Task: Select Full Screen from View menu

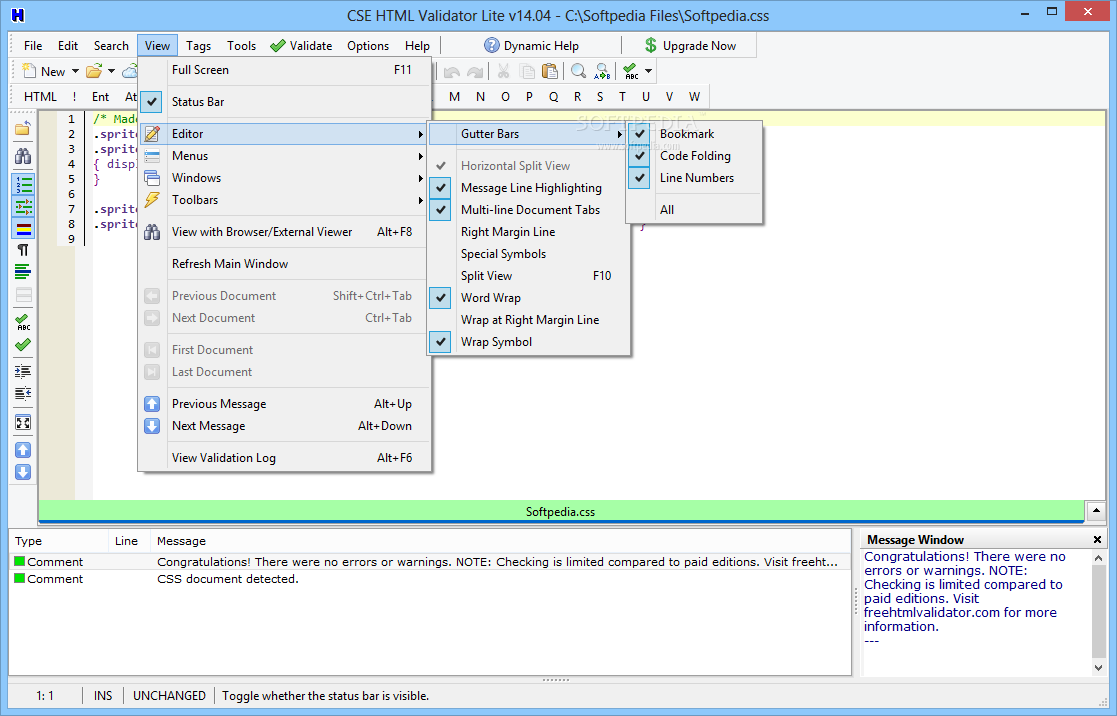Action: pyautogui.click(x=285, y=70)
